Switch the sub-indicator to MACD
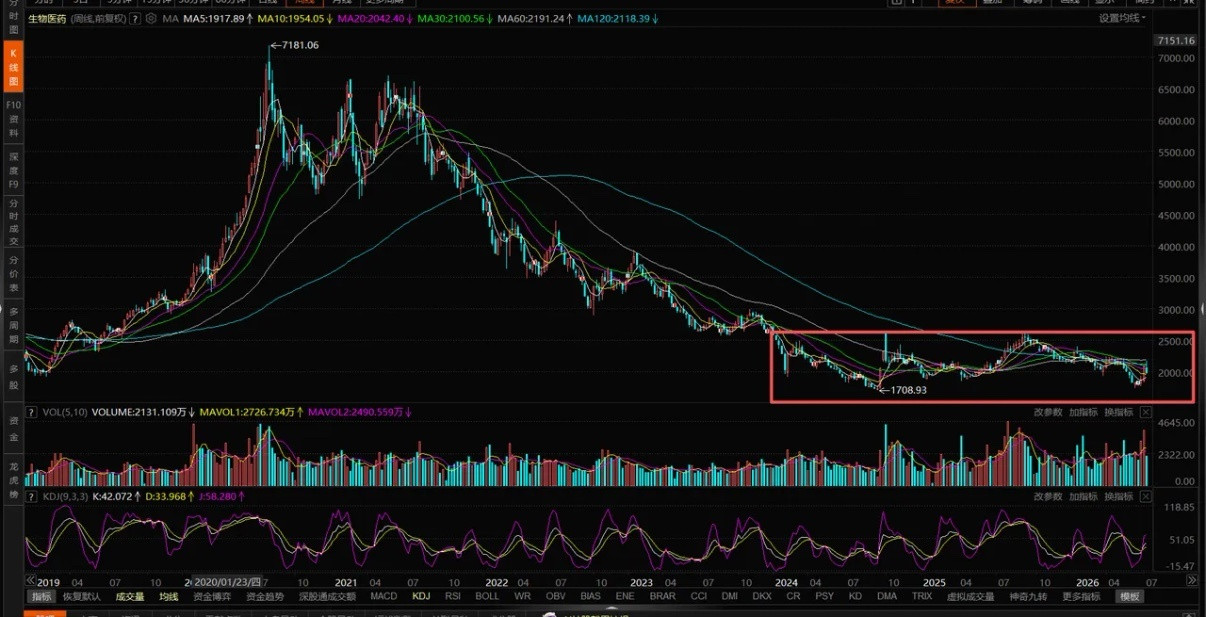1206x617 pixels. point(384,597)
